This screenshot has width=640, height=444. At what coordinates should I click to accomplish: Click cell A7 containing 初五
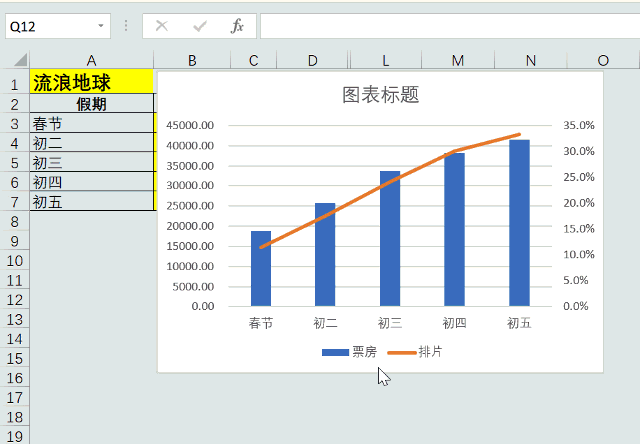[x=91, y=201]
